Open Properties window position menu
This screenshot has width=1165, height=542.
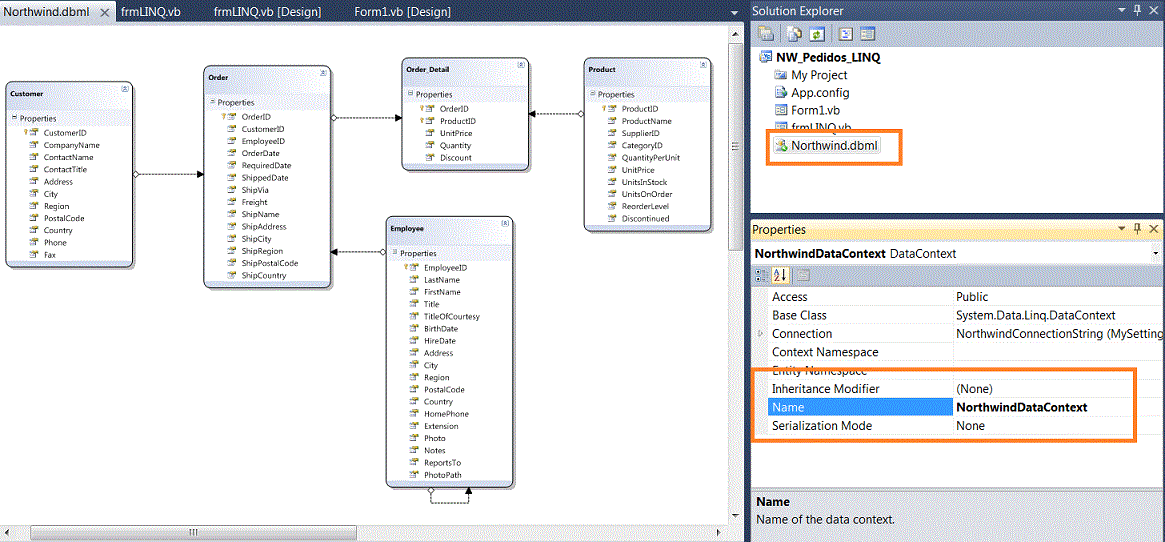(x=1122, y=230)
